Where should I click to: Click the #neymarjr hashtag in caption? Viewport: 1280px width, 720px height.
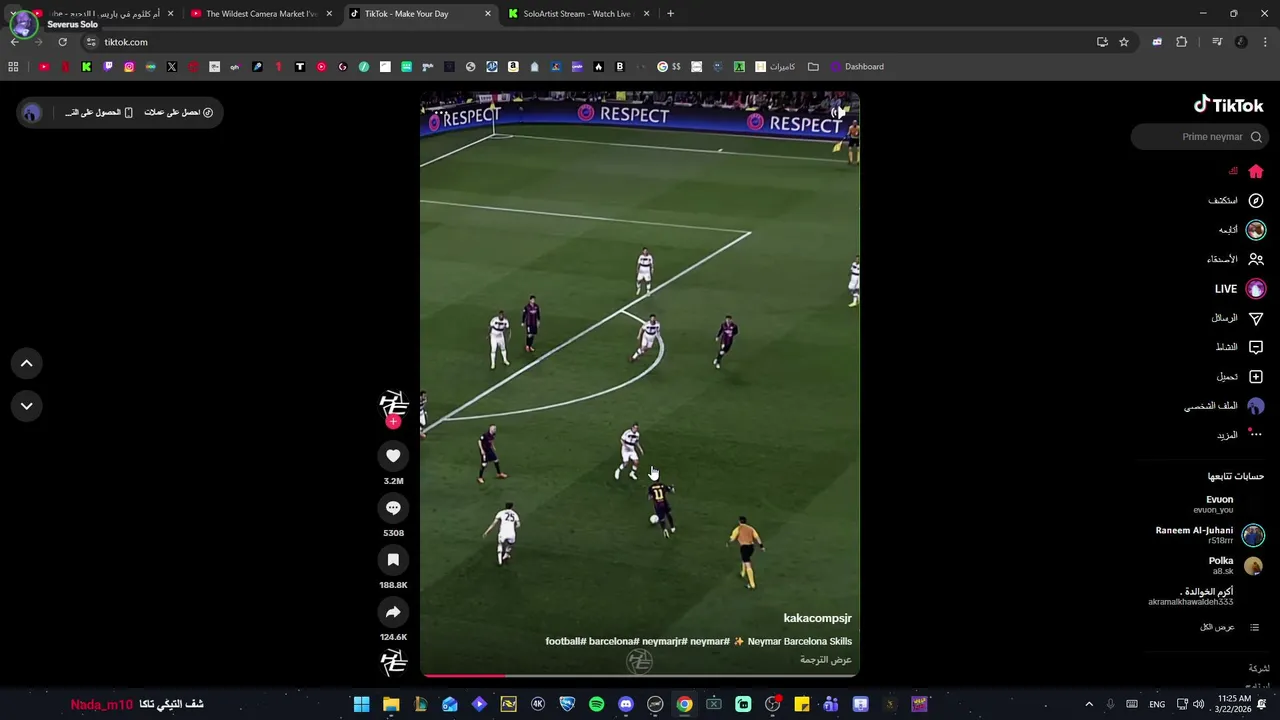click(x=663, y=641)
